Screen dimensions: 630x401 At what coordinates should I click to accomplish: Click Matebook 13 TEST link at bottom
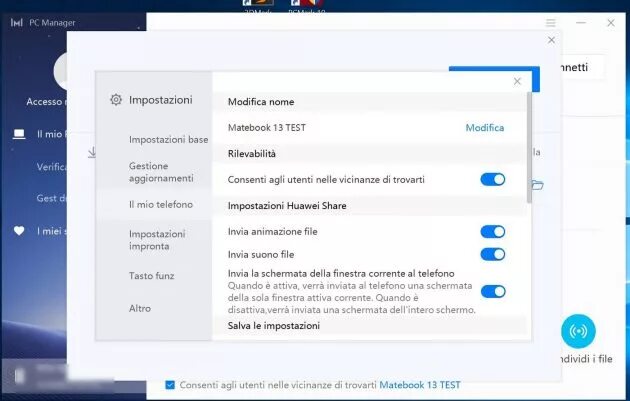point(420,385)
